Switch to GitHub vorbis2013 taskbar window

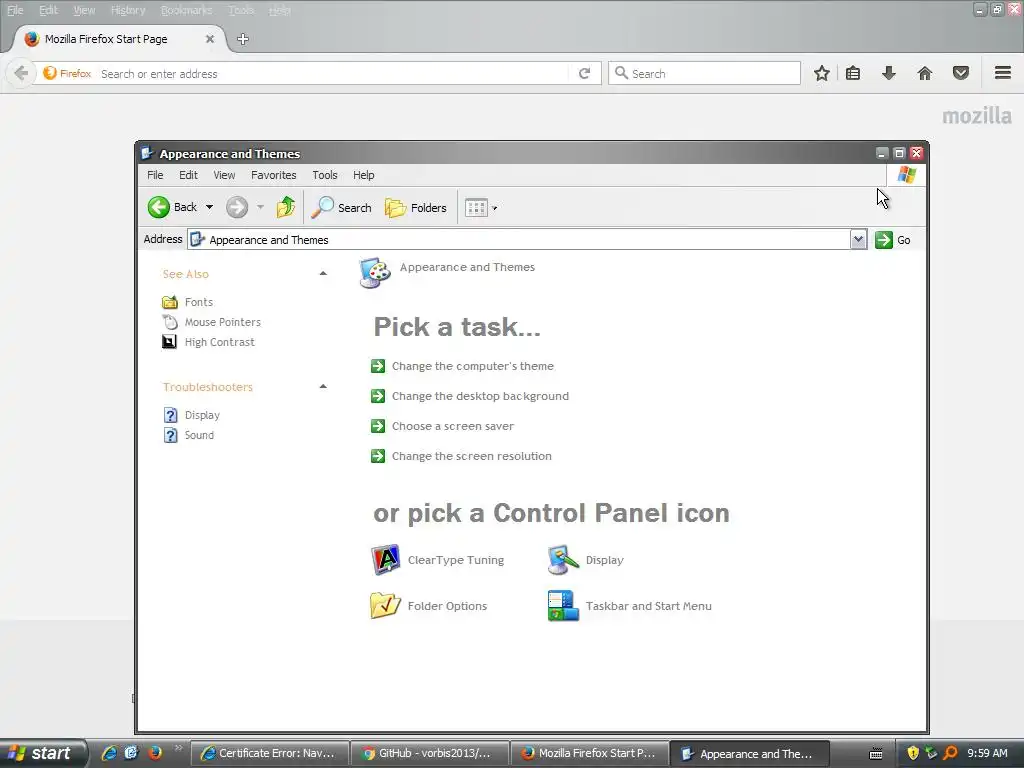[x=429, y=753]
